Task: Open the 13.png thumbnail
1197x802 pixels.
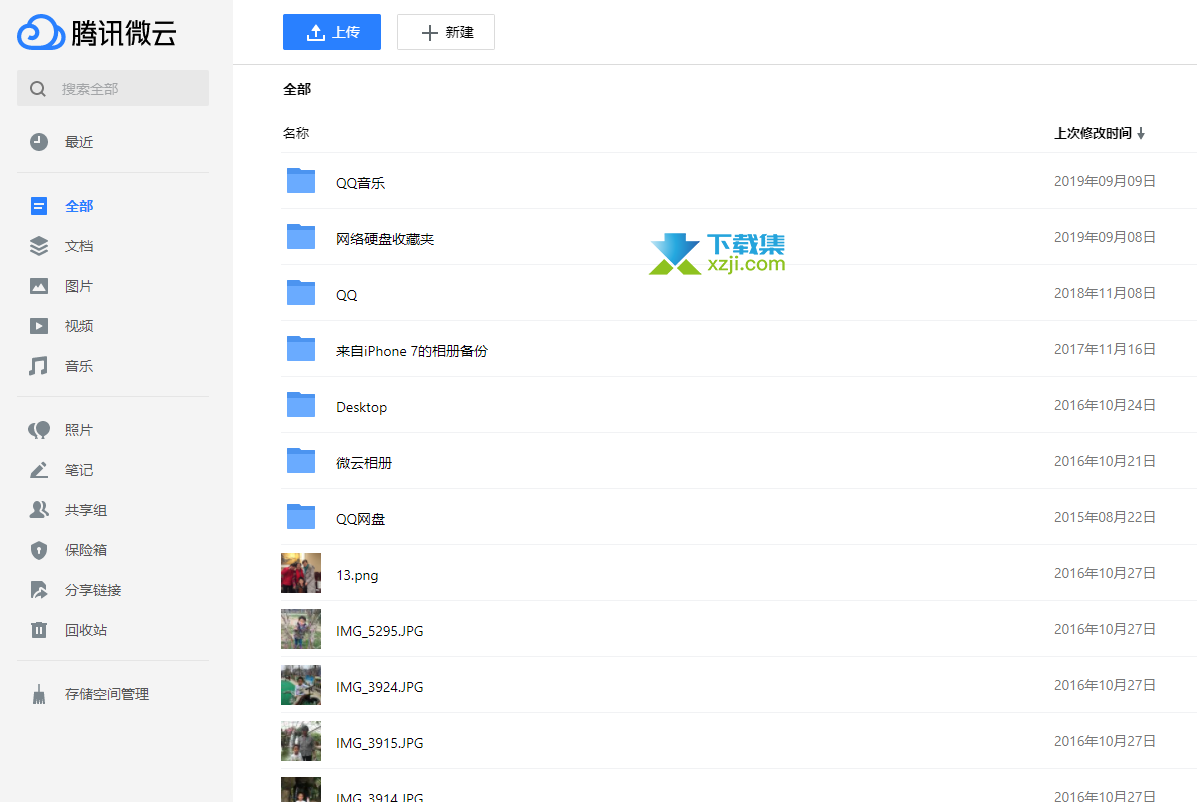Action: click(x=301, y=573)
